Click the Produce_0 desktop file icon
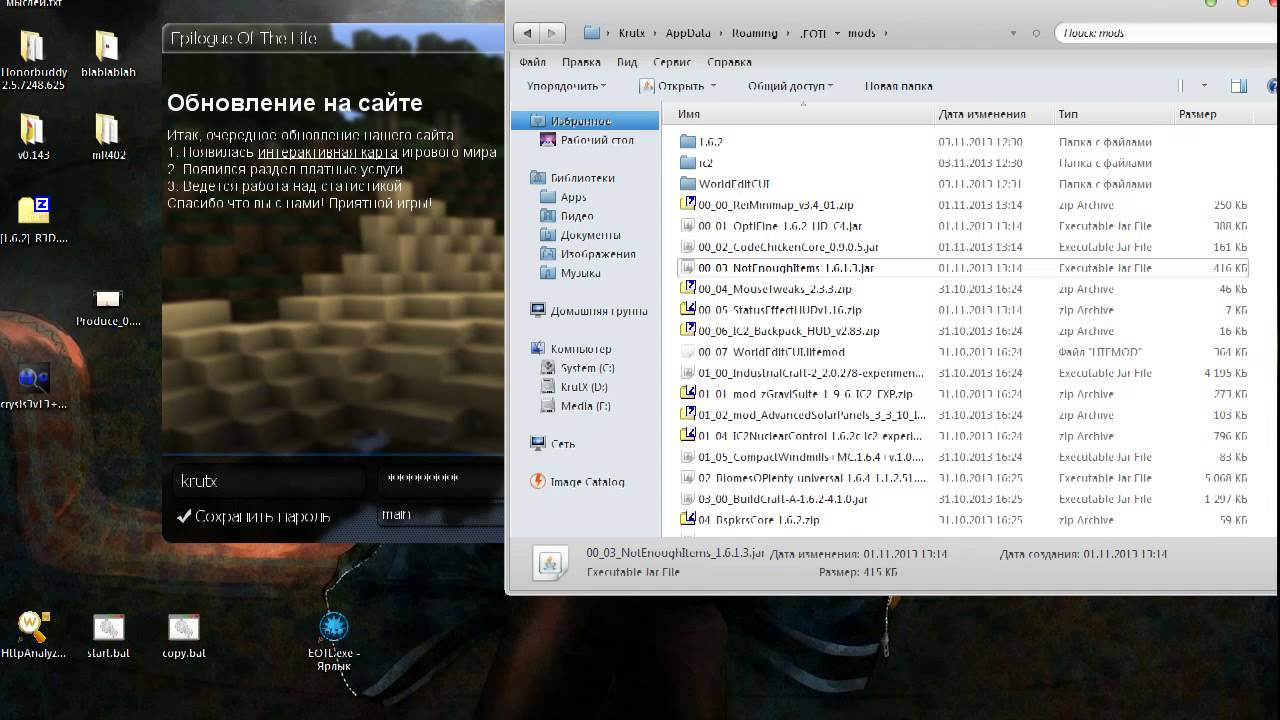Screen dimensions: 1280x720 [x=107, y=299]
